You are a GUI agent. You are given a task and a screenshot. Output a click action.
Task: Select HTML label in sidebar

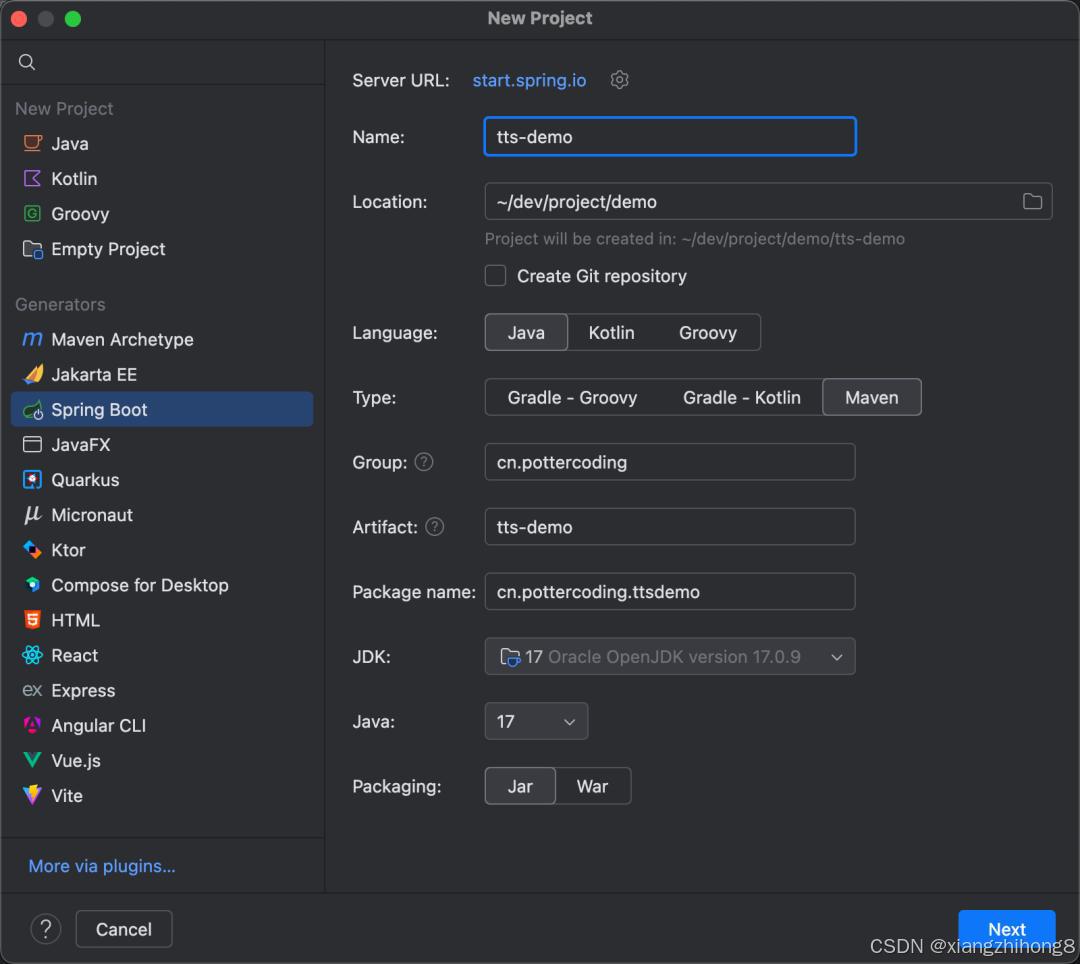click(75, 620)
